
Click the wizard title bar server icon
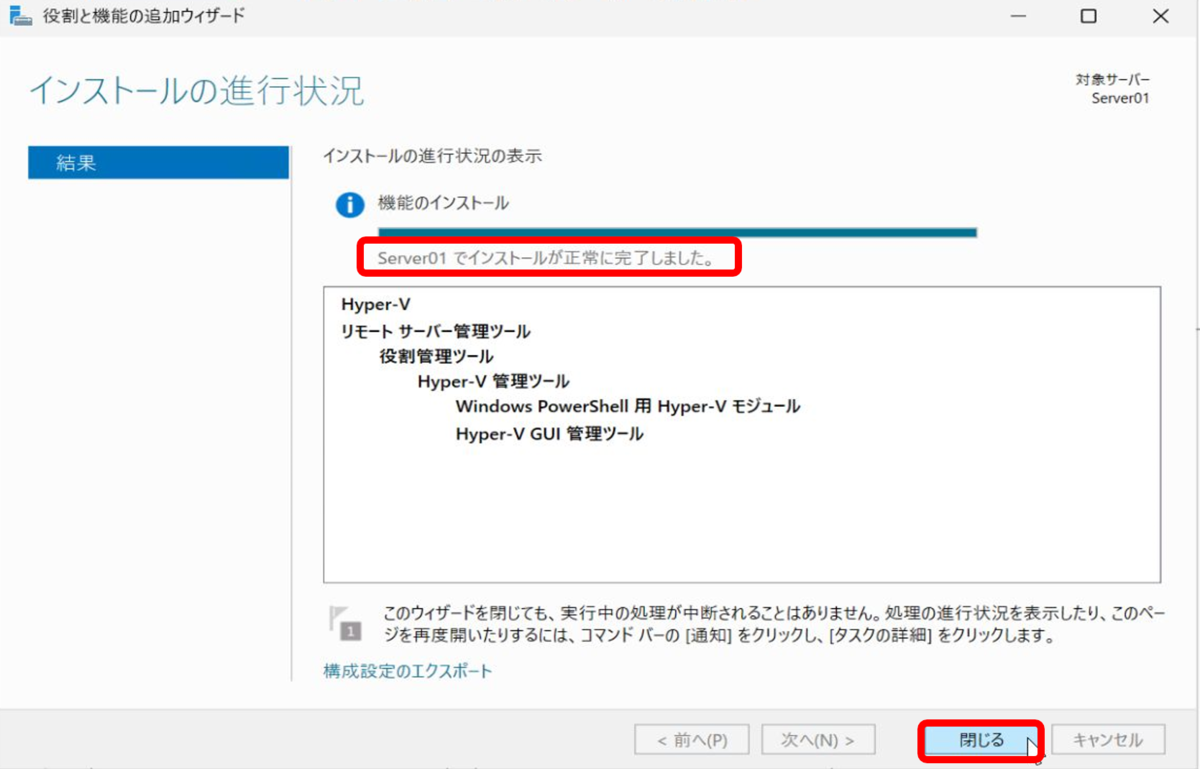coord(21,17)
